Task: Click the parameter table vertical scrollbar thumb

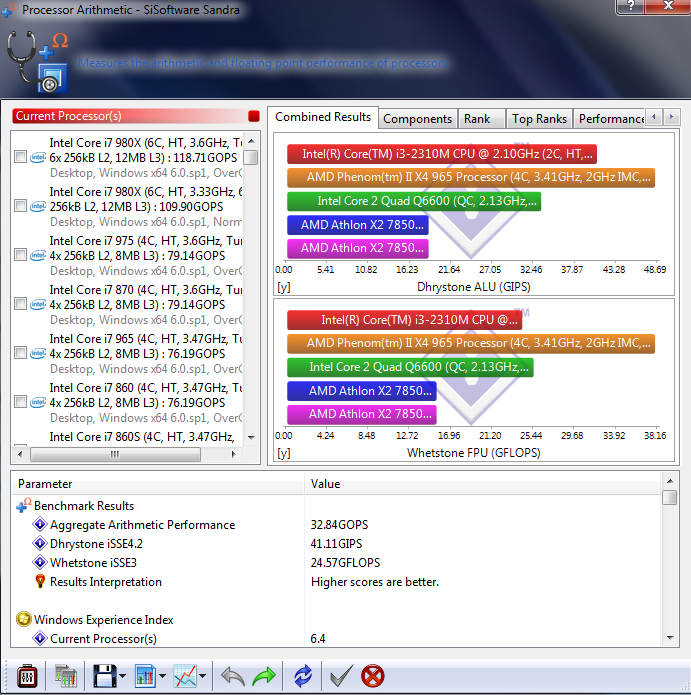Action: (x=670, y=497)
